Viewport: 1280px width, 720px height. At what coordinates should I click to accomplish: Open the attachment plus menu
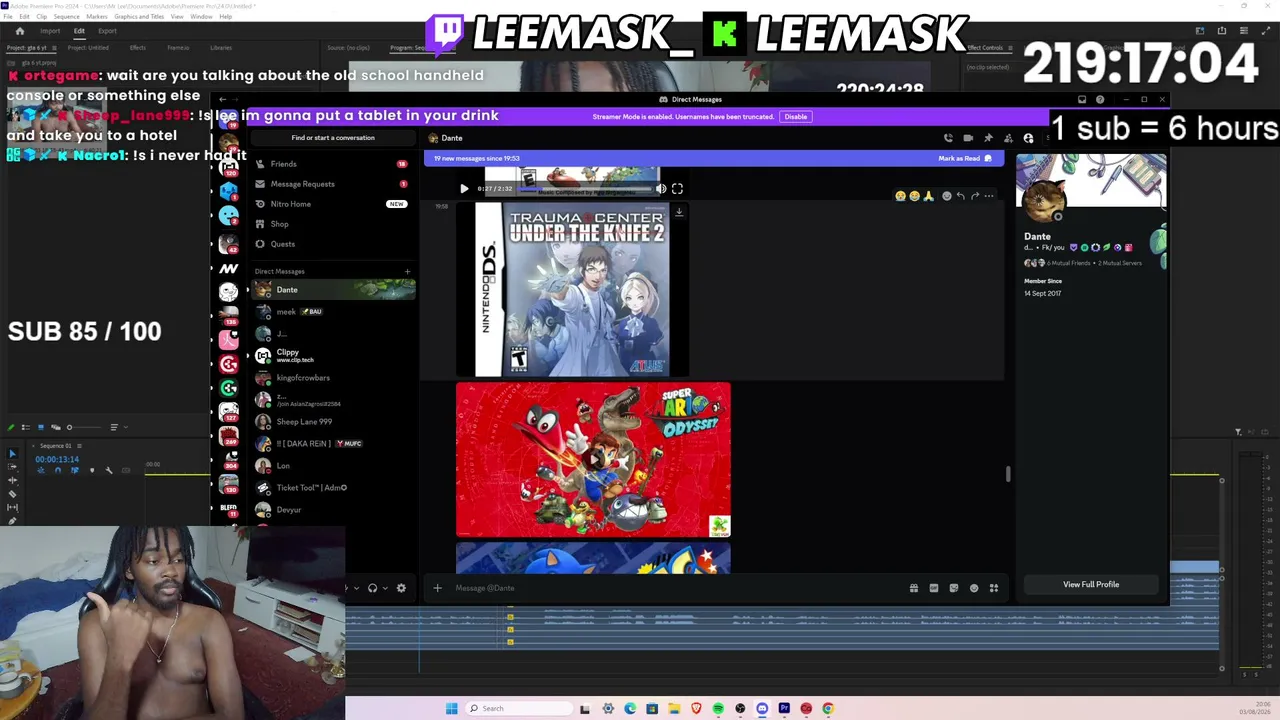437,588
